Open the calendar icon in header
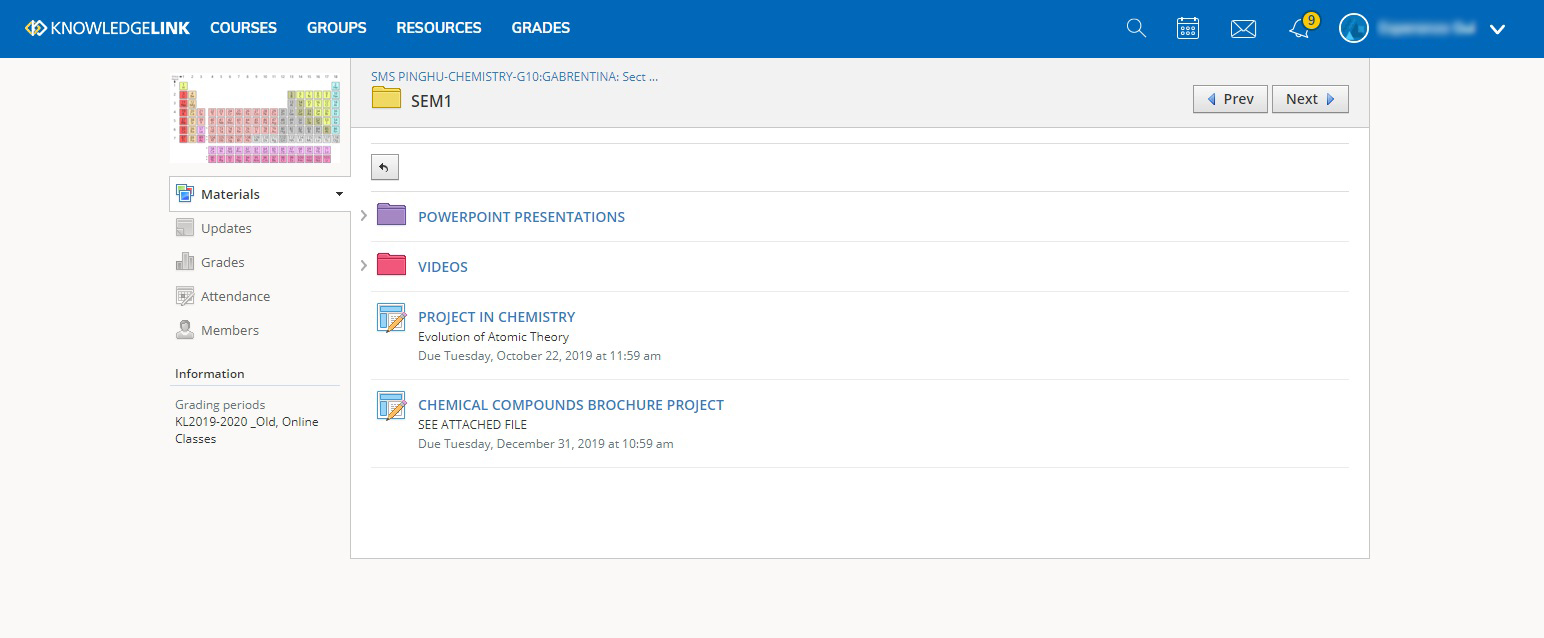Viewport: 1544px width, 638px height. pyautogui.click(x=1188, y=28)
